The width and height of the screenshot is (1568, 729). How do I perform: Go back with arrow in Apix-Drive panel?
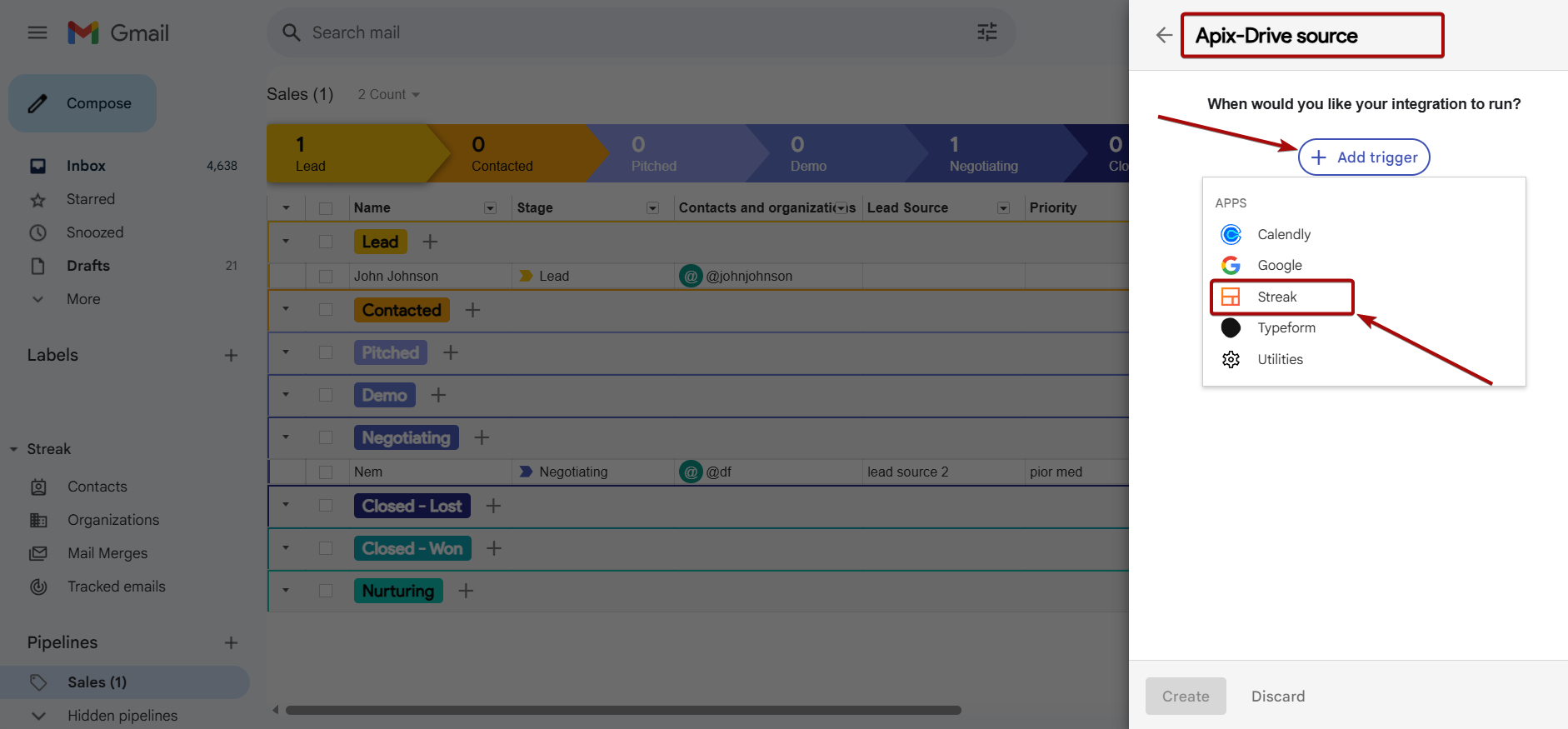(1164, 35)
